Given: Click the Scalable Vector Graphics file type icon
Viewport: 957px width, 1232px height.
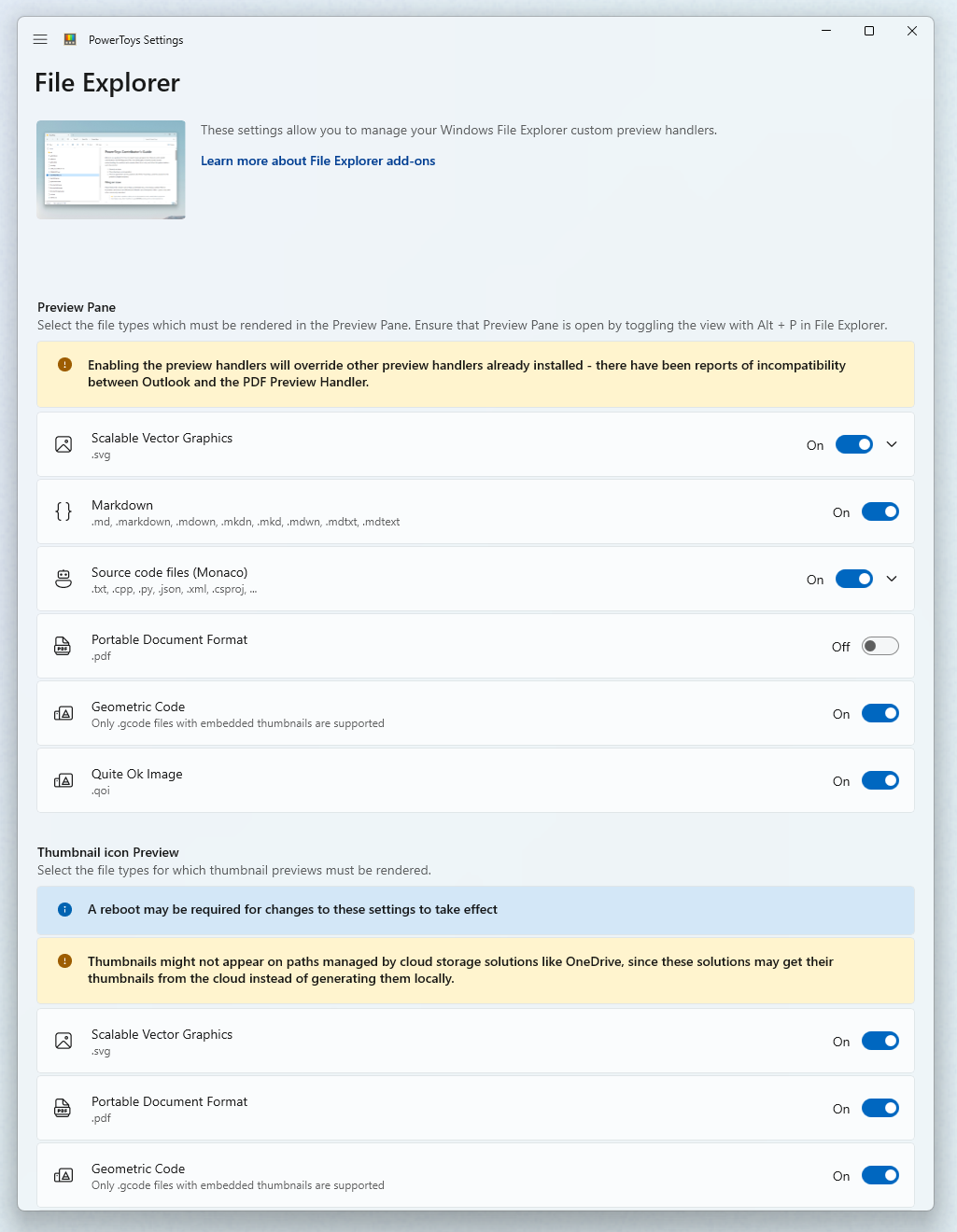Looking at the screenshot, I should click(63, 444).
